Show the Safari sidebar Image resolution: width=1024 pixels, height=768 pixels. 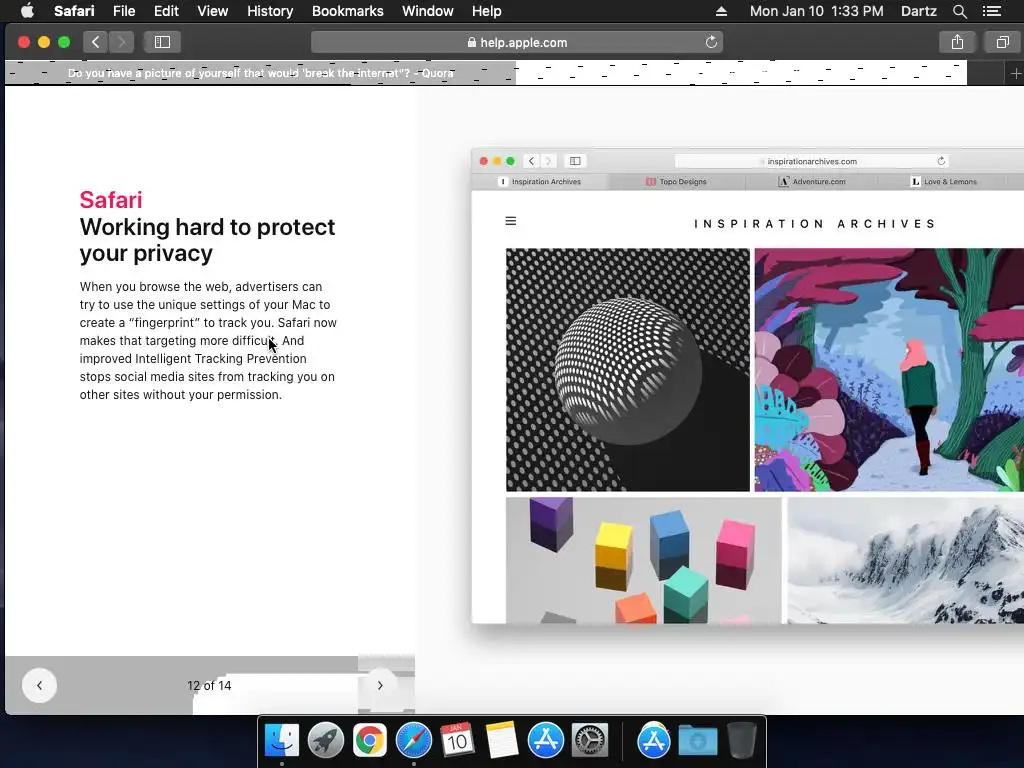tap(162, 42)
